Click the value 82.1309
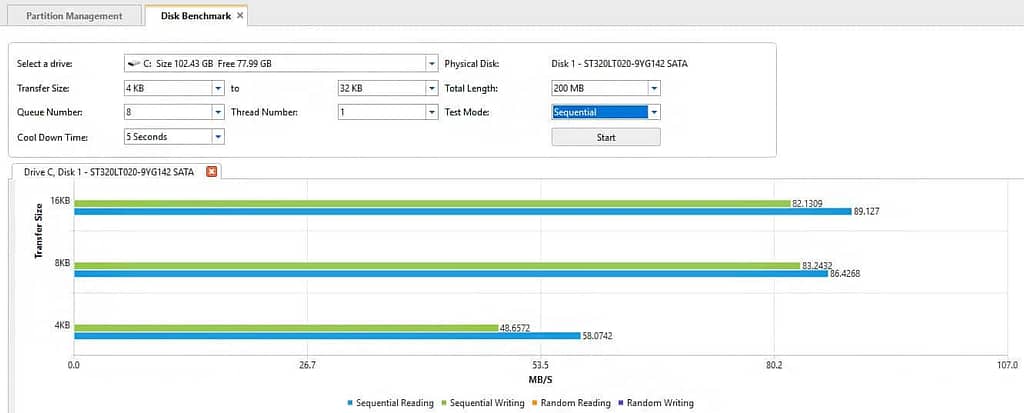This screenshot has height=413, width=1024. pos(807,204)
